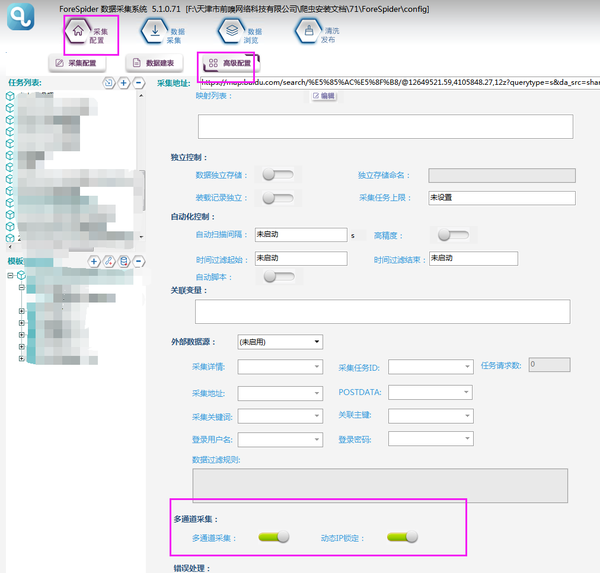Switch to the 数据建表 sub-tab
The height and width of the screenshot is (573, 600).
pos(154,63)
